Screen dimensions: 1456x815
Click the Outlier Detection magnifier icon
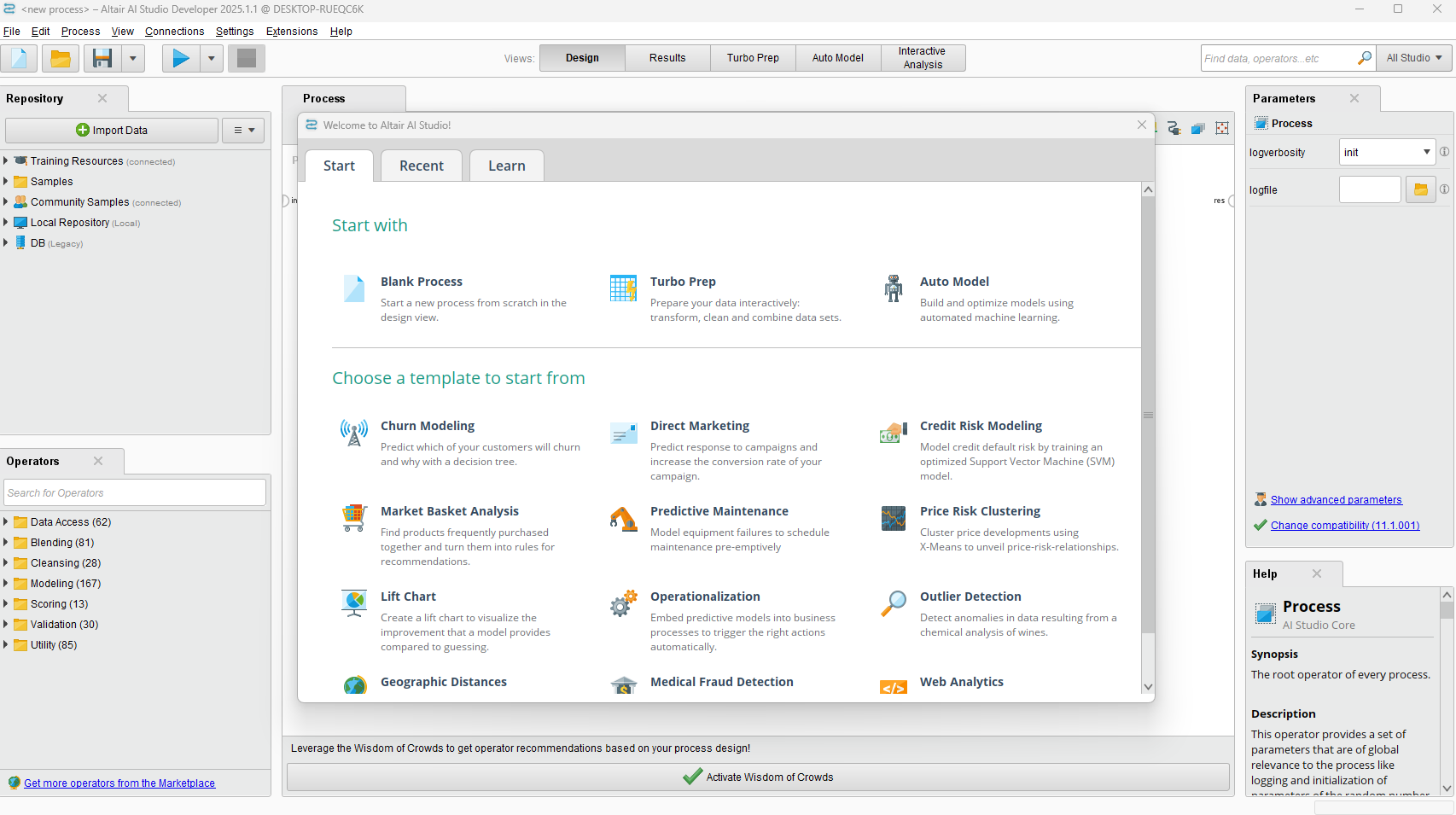coord(894,603)
